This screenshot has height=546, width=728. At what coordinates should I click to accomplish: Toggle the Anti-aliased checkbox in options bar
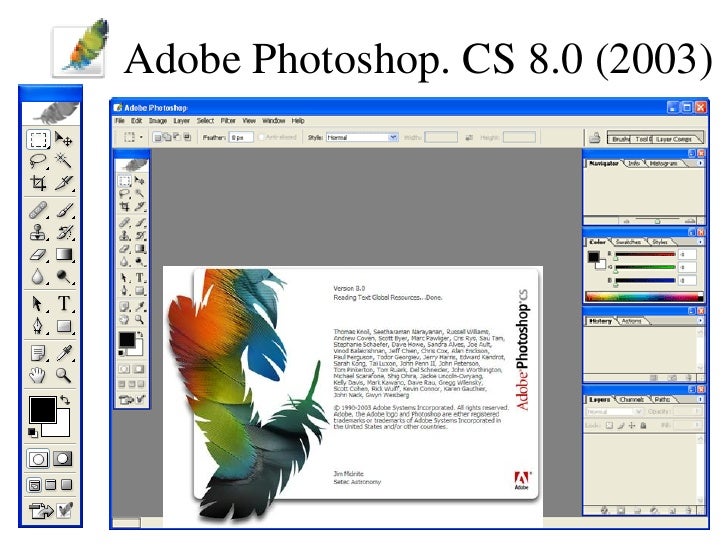261,137
